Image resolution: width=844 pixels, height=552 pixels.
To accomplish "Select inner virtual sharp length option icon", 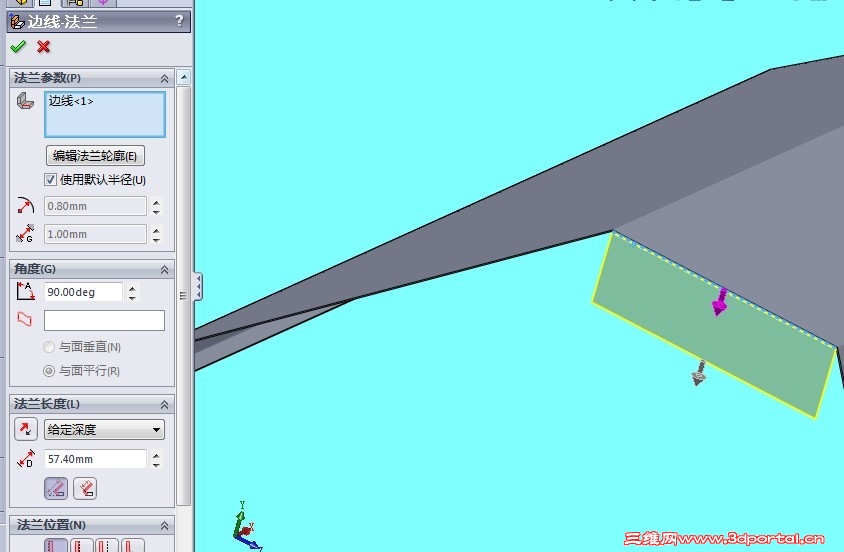I will pyautogui.click(x=85, y=489).
